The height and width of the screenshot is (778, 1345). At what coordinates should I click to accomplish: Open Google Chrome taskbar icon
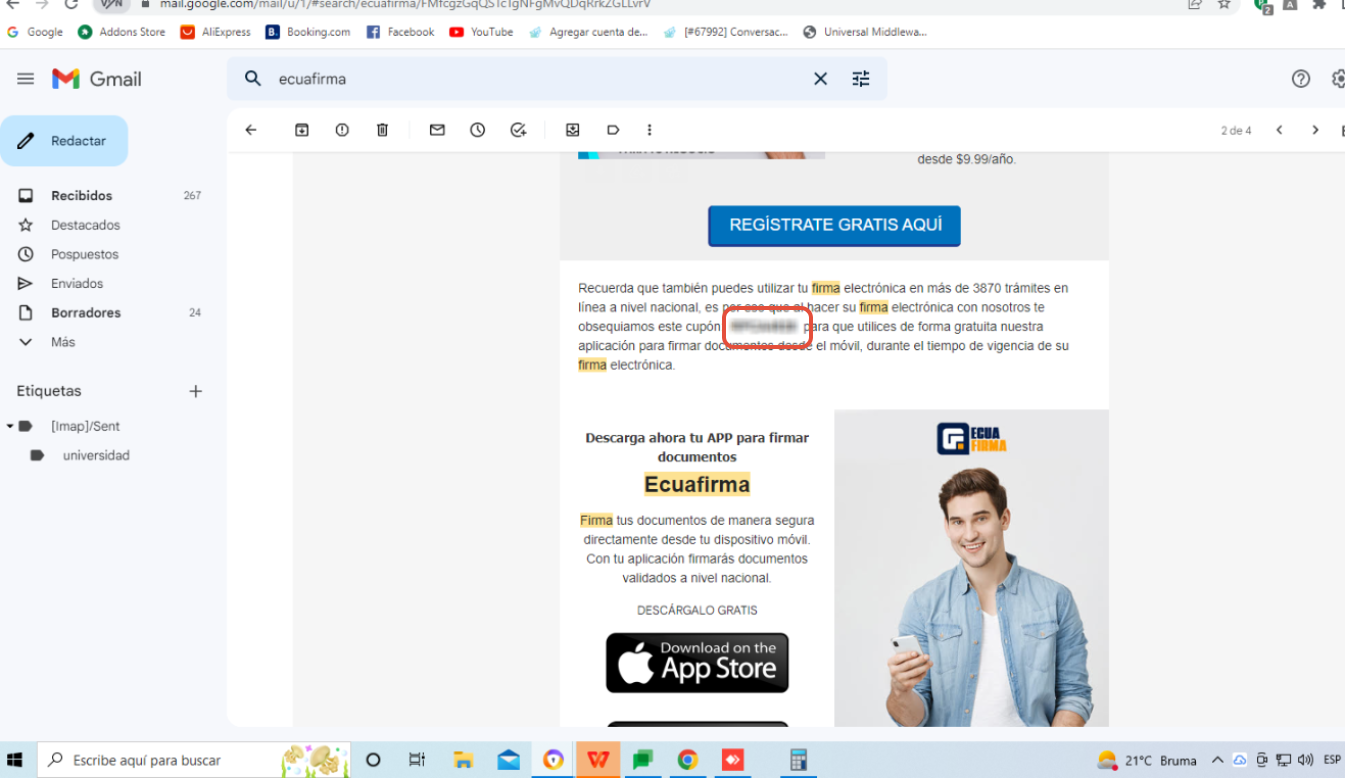pyautogui.click(x=687, y=760)
